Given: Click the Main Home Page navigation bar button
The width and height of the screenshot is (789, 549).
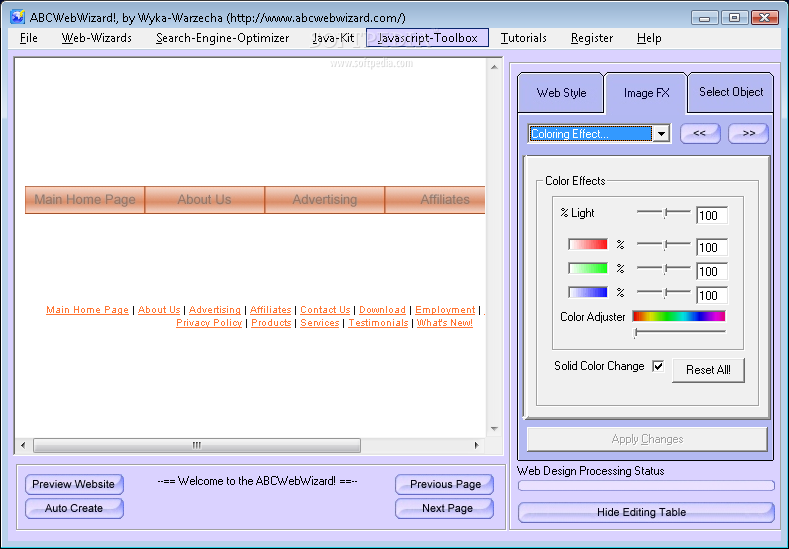Looking at the screenshot, I should (85, 200).
